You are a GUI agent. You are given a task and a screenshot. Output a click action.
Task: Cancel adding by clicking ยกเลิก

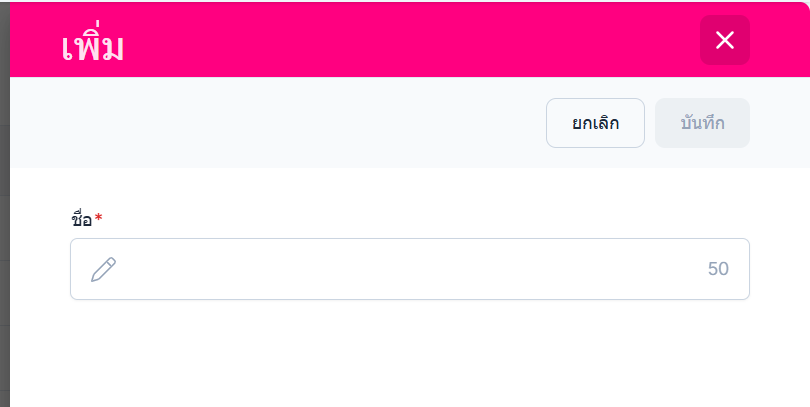(595, 123)
